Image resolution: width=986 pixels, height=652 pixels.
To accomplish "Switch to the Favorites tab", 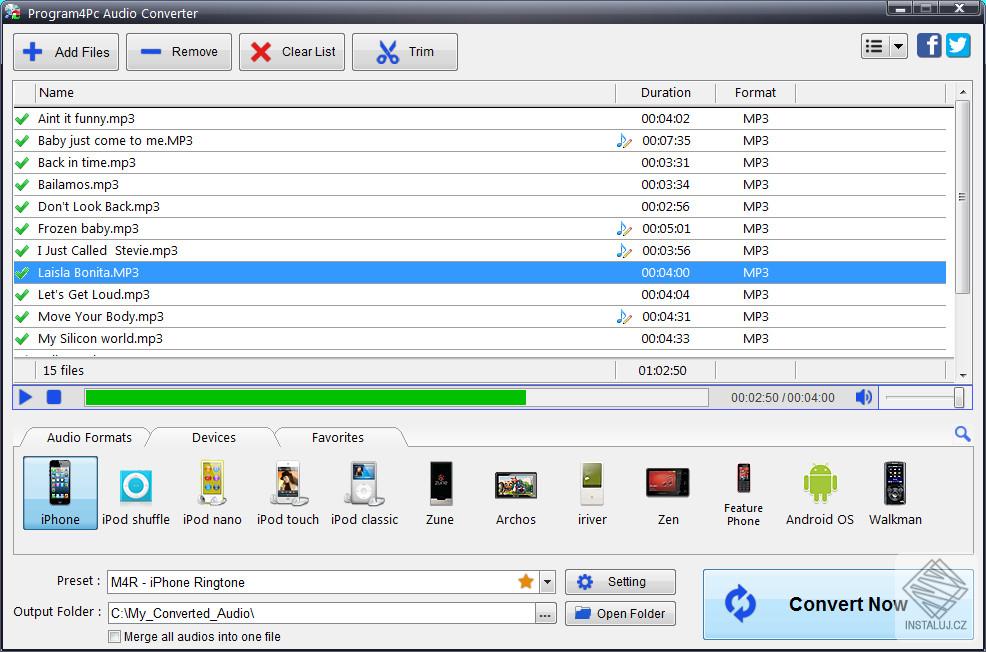I will (338, 437).
